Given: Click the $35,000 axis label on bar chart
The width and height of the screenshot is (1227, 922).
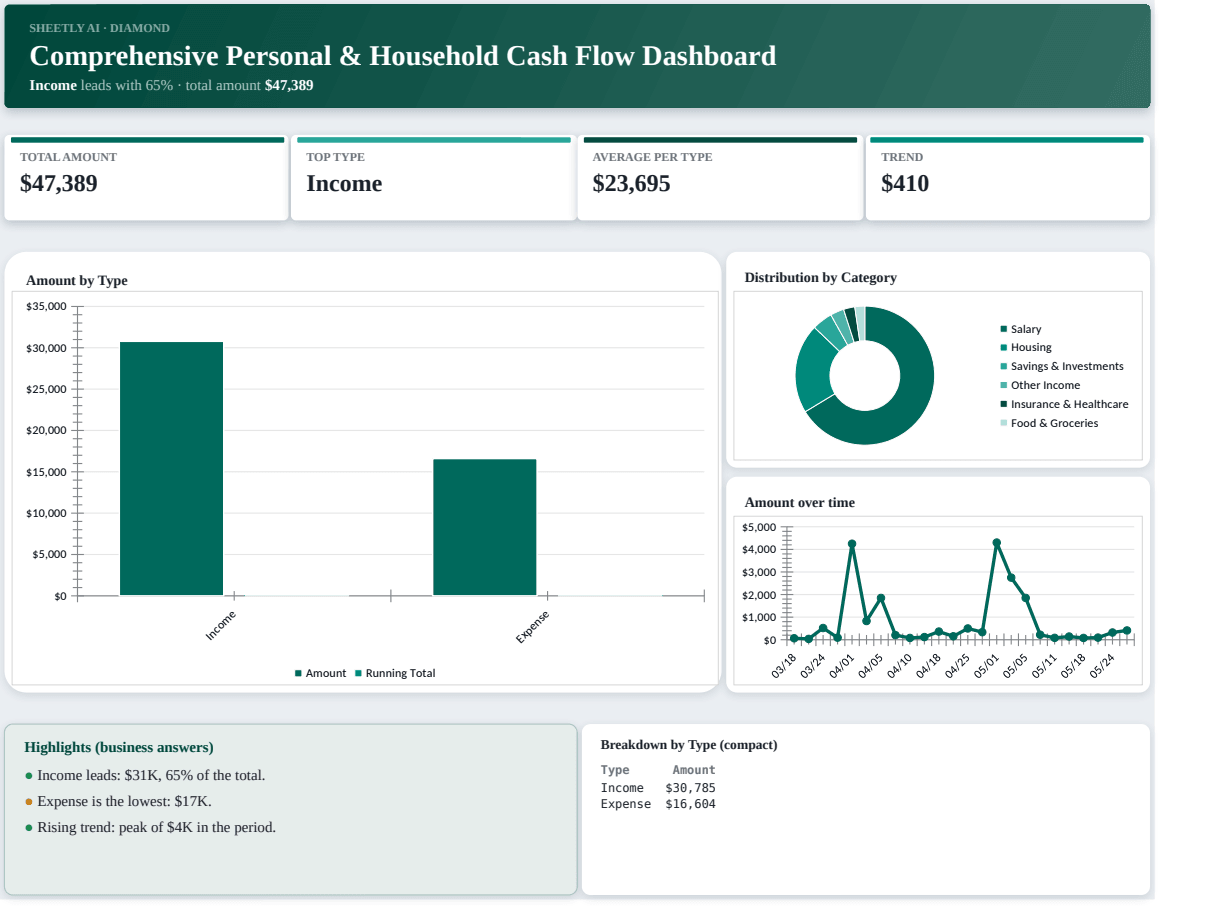Looking at the screenshot, I should click(x=46, y=307).
